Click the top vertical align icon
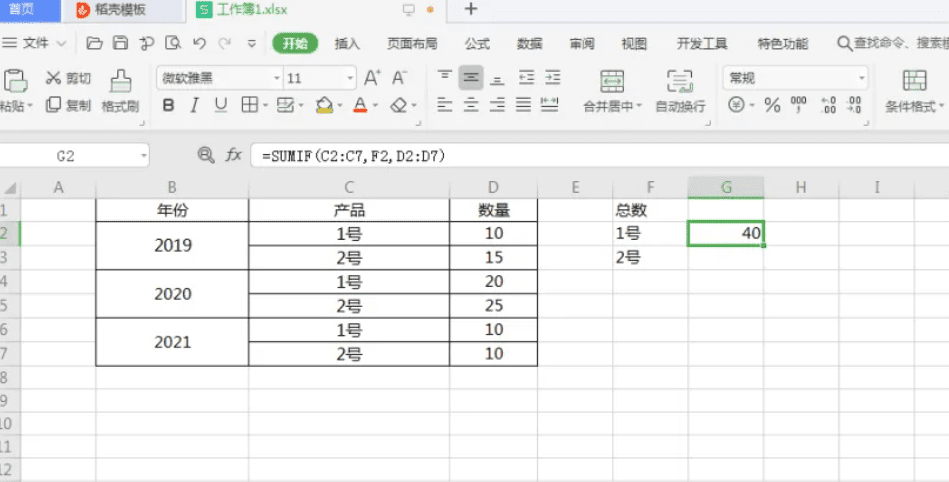Image resolution: width=949 pixels, height=482 pixels. (x=445, y=78)
